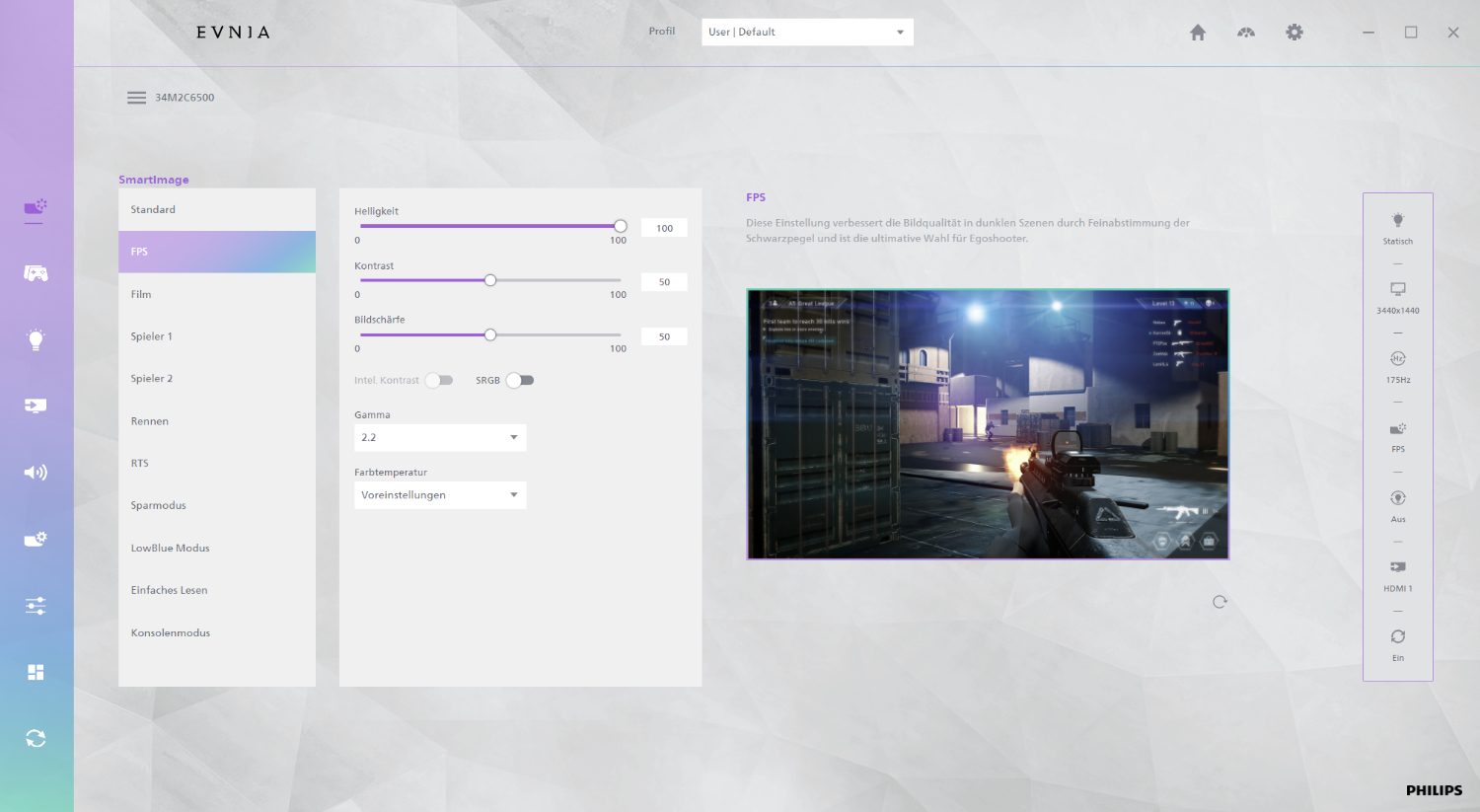1480x812 pixels.
Task: Open the SmartImage section in sidebar
Action: (x=36, y=207)
